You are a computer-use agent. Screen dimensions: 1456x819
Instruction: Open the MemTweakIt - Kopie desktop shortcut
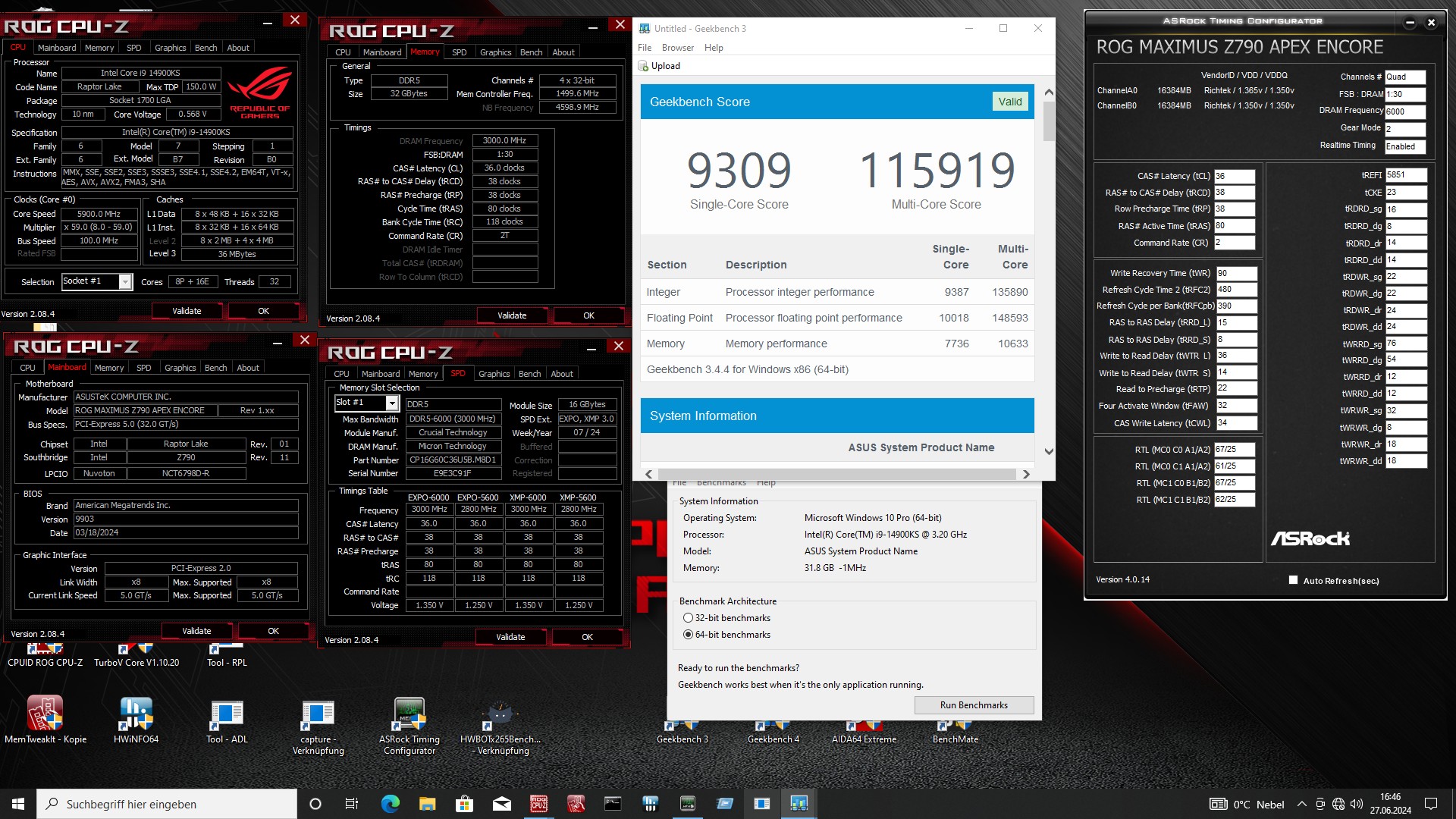tap(45, 719)
